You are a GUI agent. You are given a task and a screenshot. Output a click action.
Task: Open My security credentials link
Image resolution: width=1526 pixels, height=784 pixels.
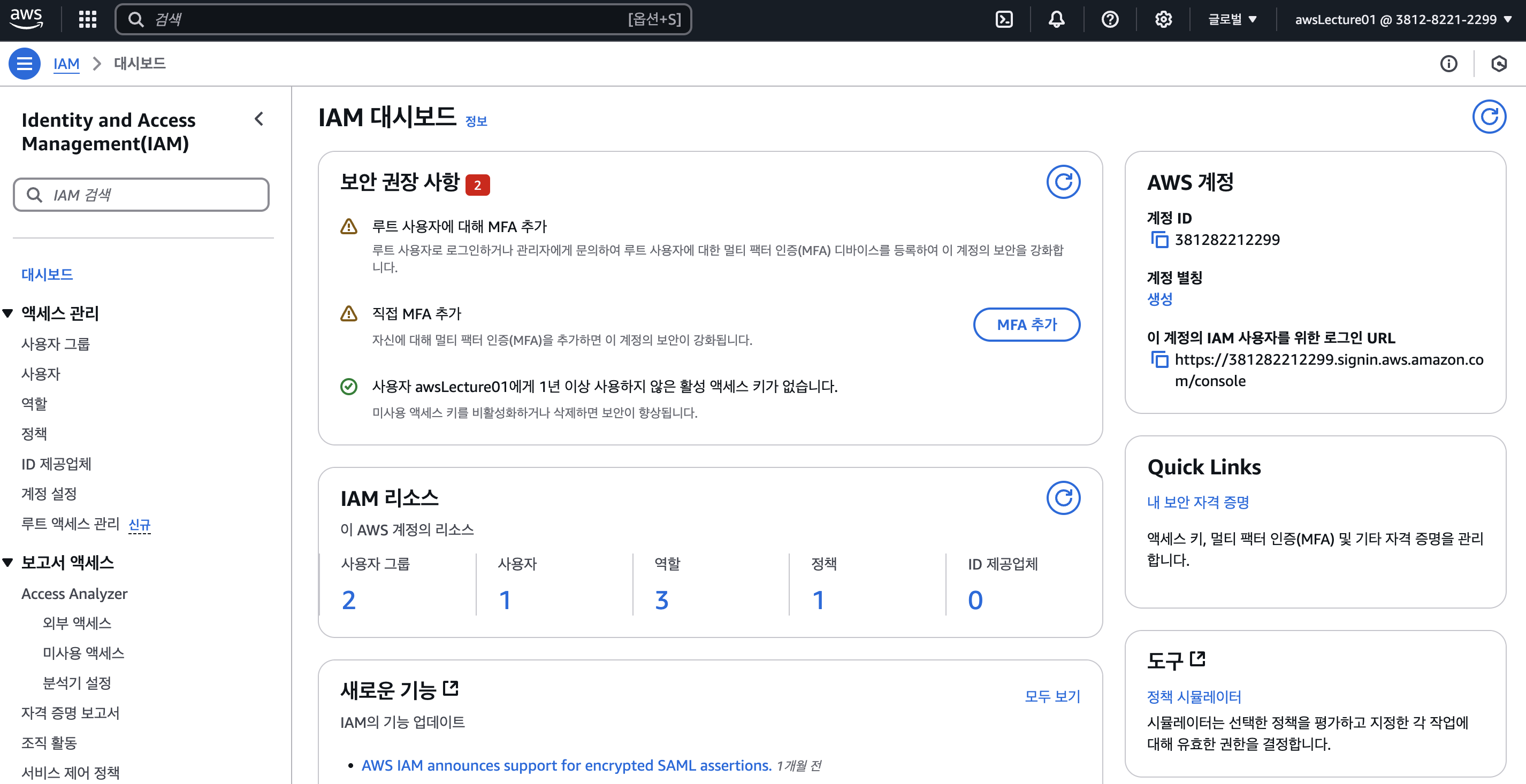point(1198,502)
